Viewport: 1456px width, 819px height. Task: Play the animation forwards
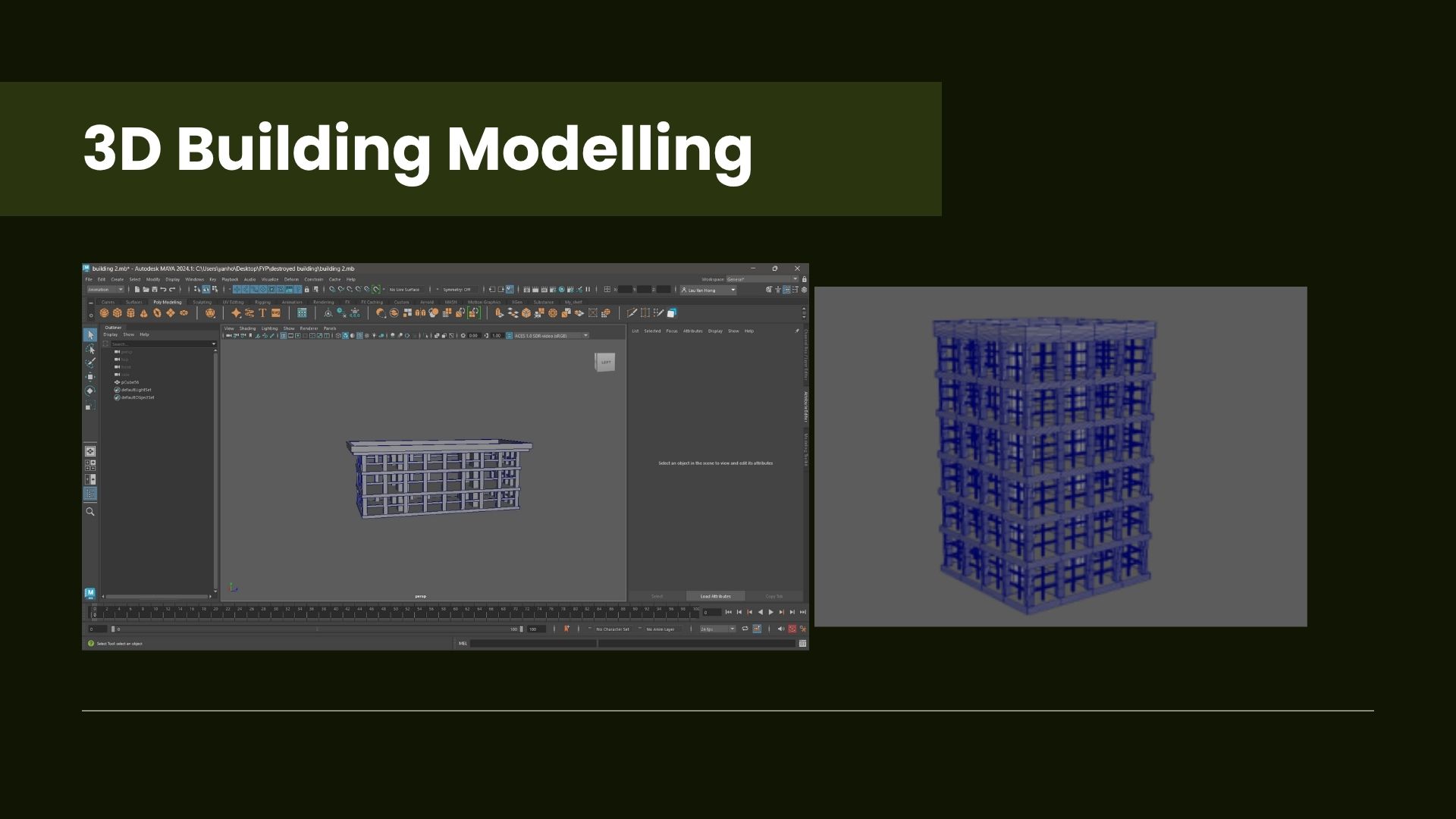point(771,612)
